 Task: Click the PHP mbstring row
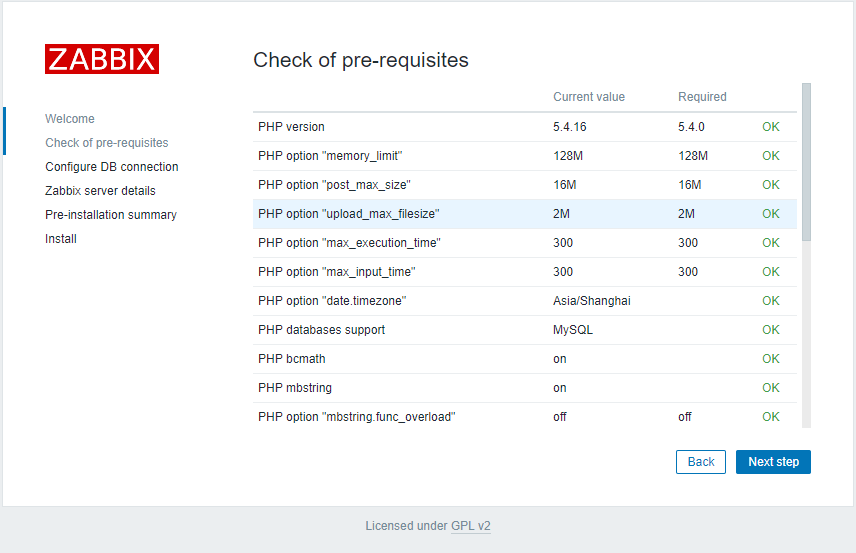coord(525,388)
